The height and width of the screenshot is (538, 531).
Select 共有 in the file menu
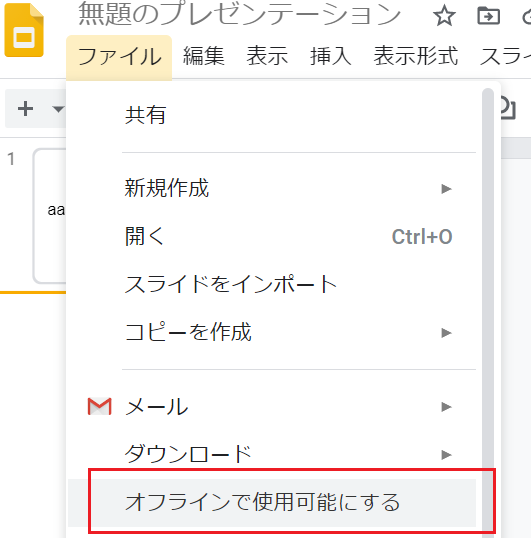click(x=272, y=115)
